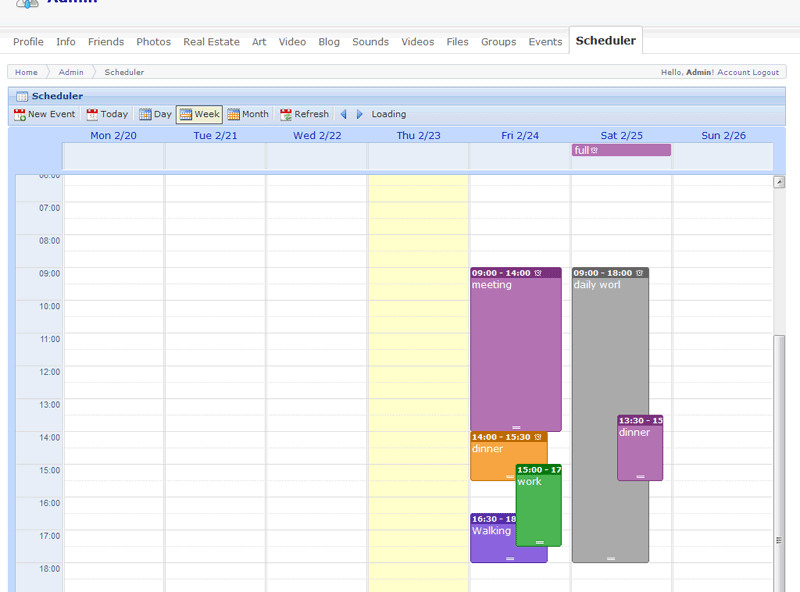Click the resize handle below the daily work event
The height and width of the screenshot is (592, 800).
coord(611,559)
